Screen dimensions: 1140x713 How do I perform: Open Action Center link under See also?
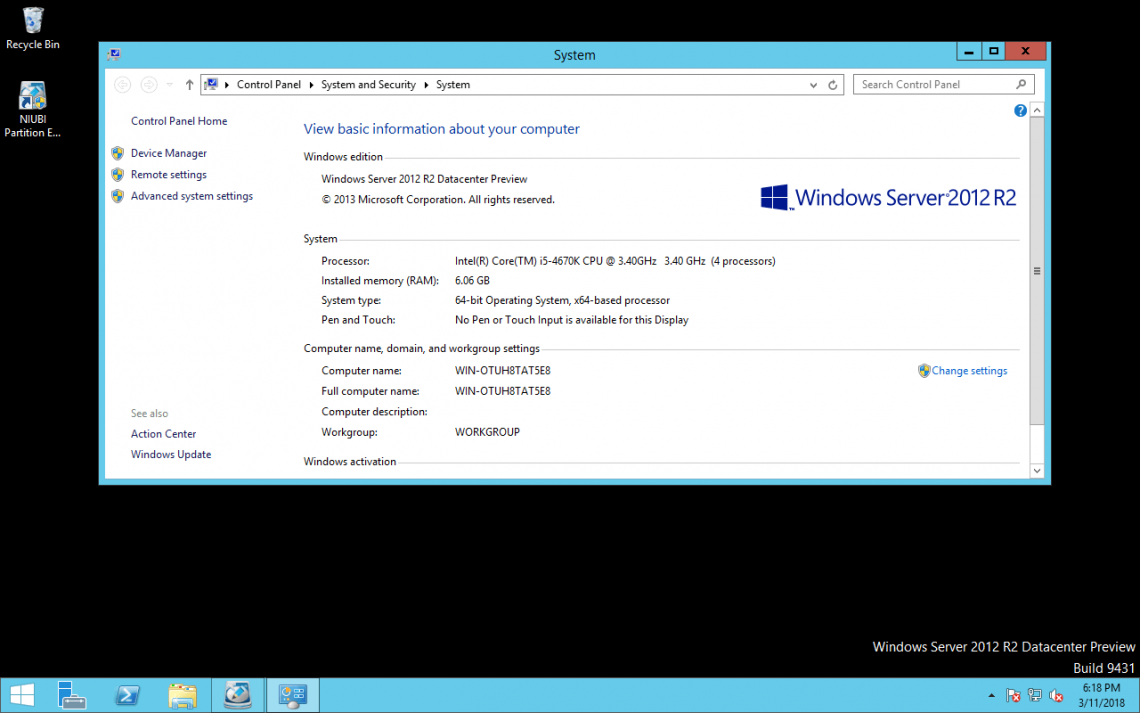tap(164, 434)
